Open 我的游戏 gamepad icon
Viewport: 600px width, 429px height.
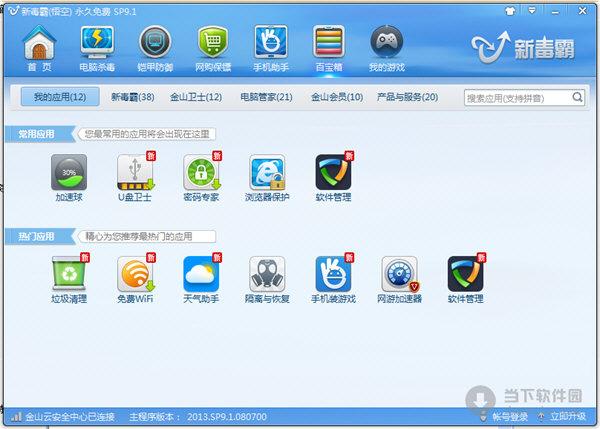386,48
